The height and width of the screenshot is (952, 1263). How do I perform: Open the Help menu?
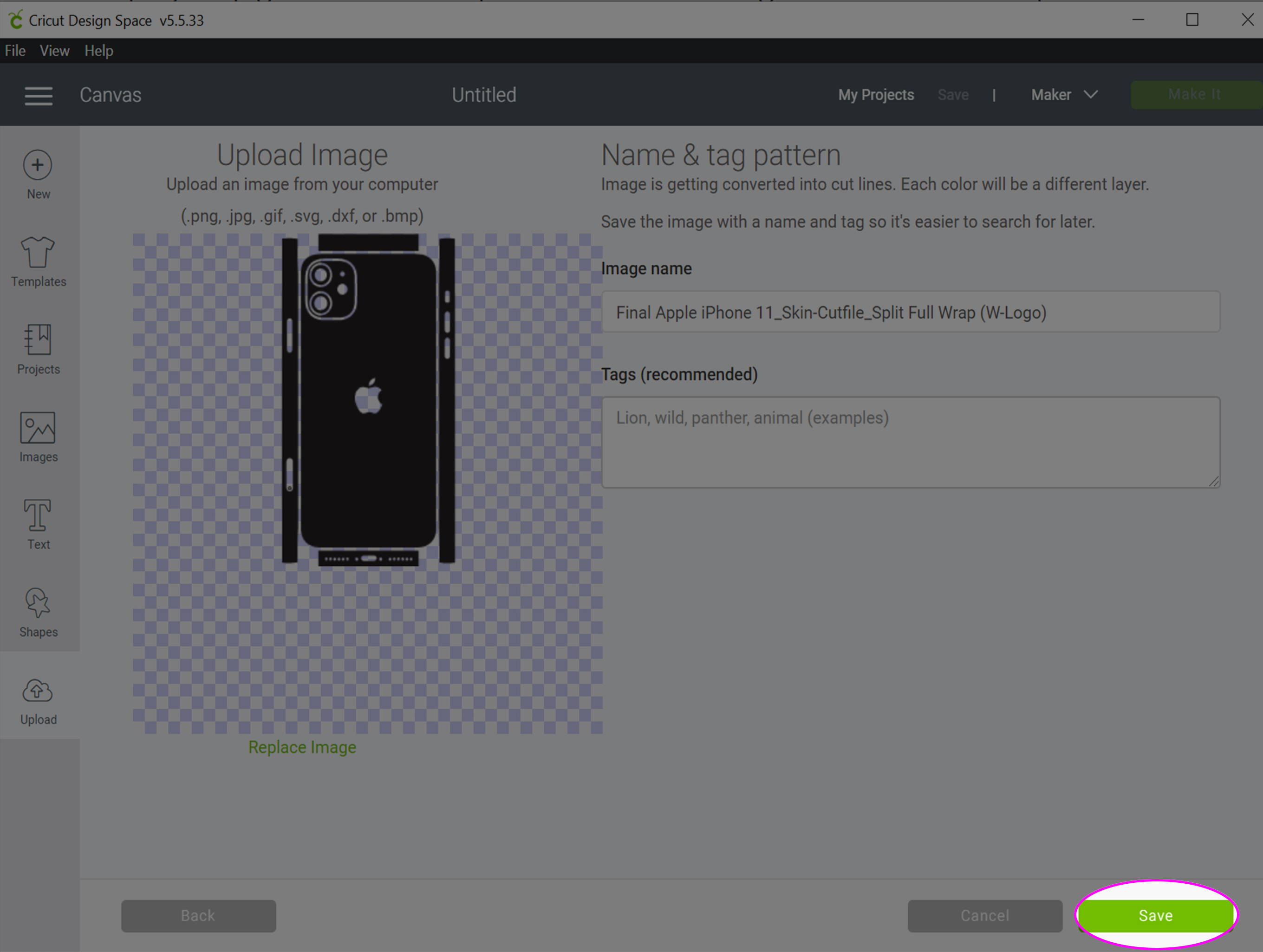tap(99, 51)
